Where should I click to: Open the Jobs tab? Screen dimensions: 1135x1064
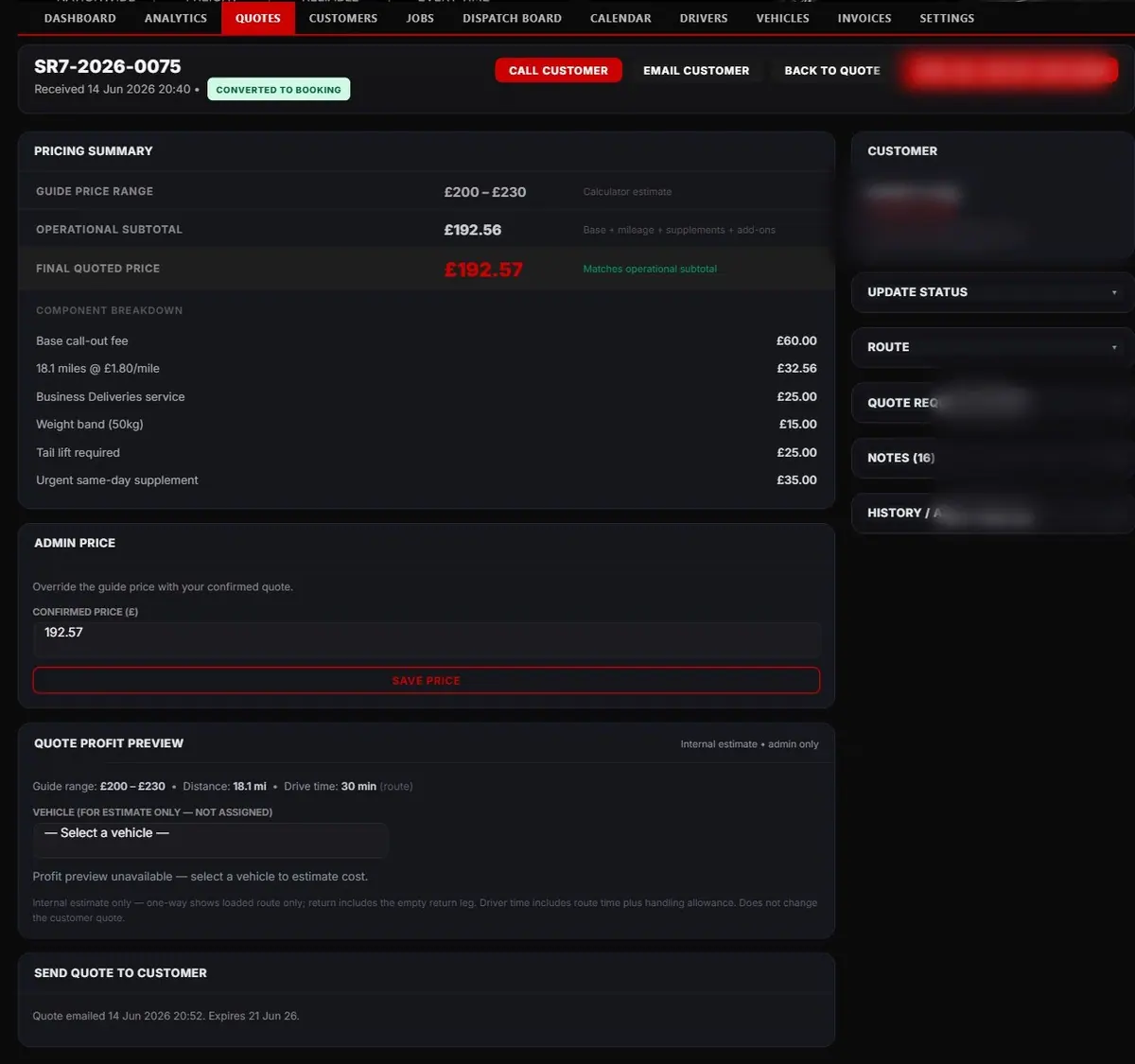[420, 18]
